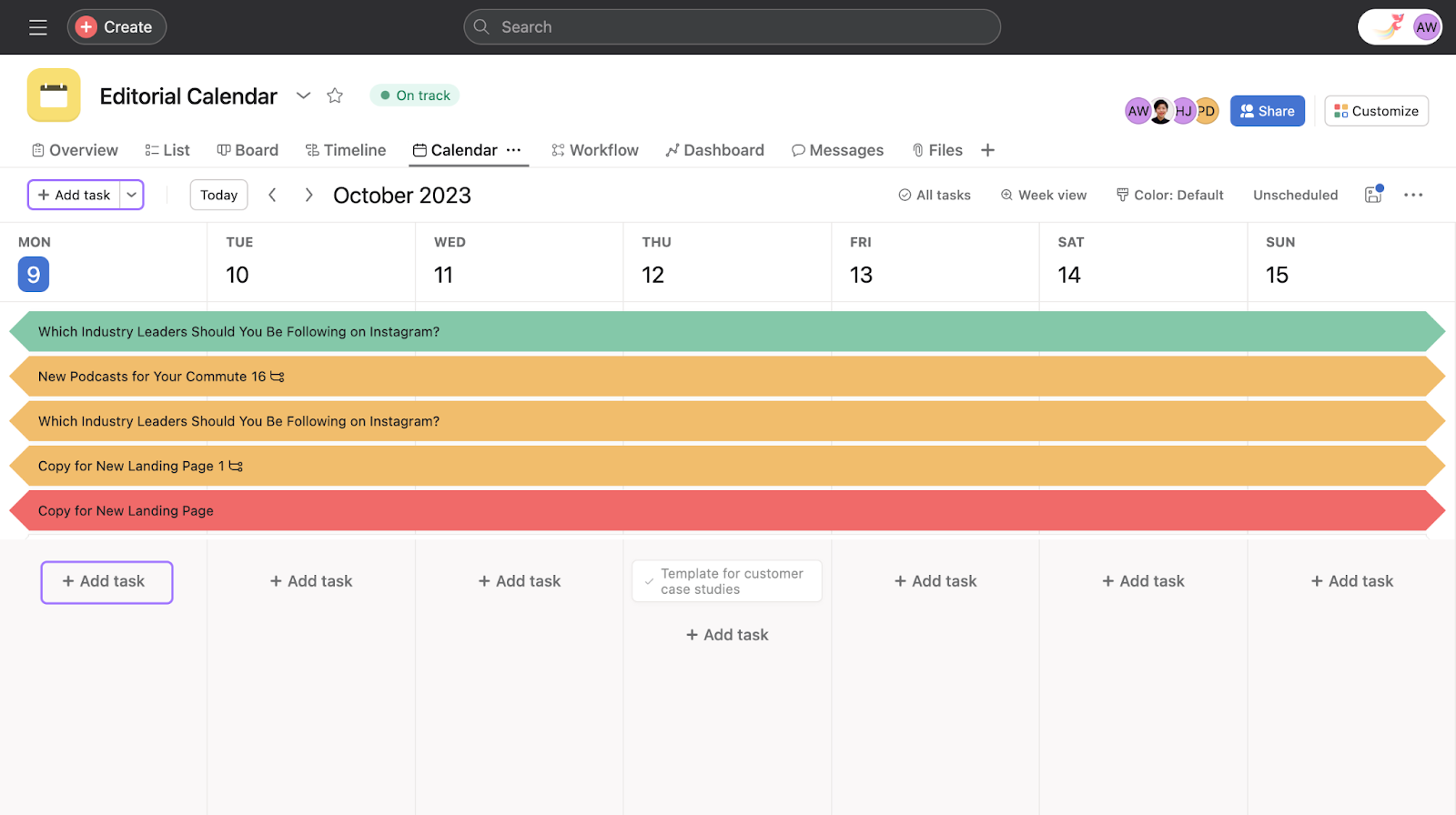This screenshot has height=815, width=1456.
Task: Open the Dashboard tab
Action: (x=714, y=150)
